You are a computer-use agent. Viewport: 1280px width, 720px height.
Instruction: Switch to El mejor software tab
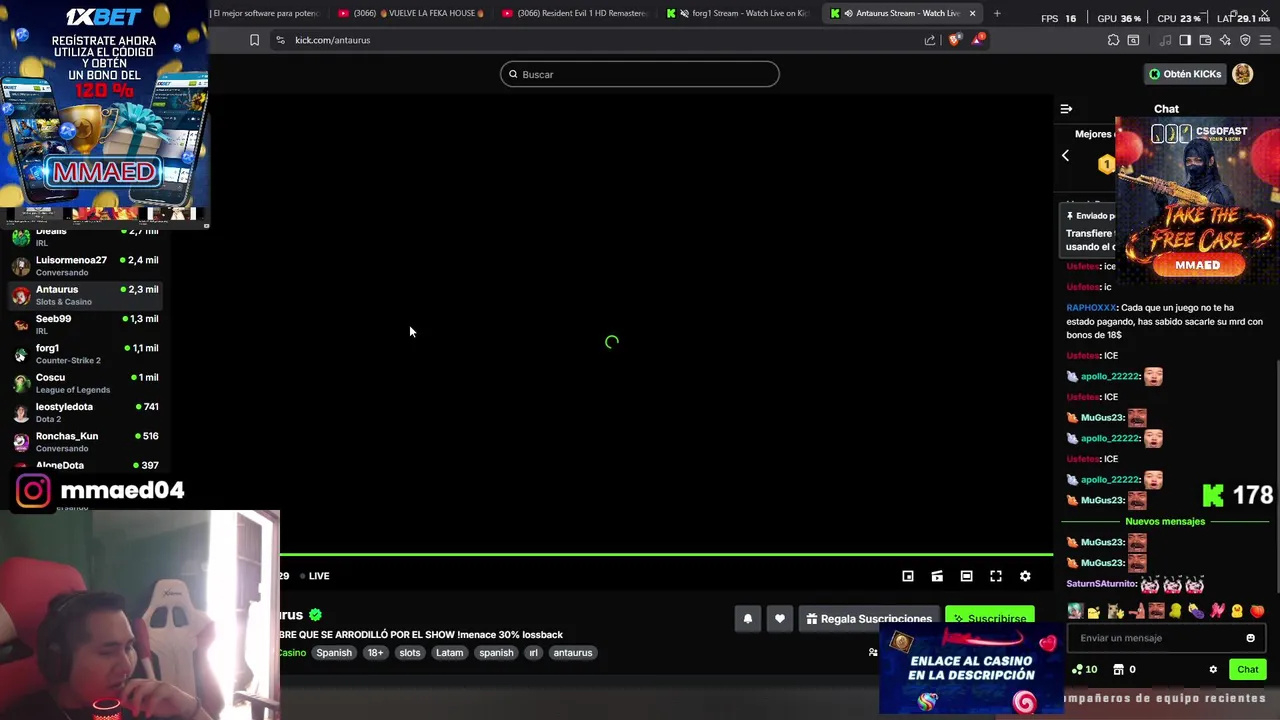click(x=265, y=13)
